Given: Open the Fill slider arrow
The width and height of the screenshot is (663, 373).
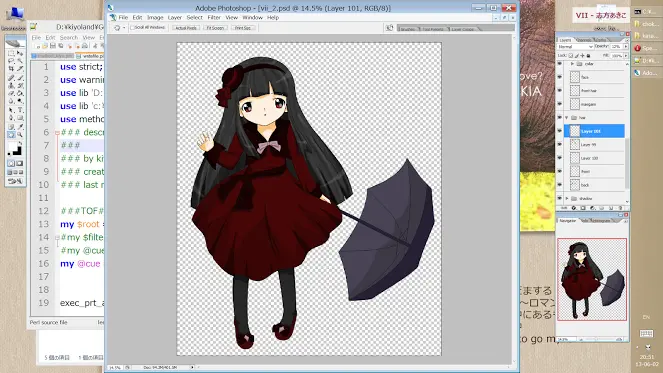Looking at the screenshot, I should click(626, 55).
